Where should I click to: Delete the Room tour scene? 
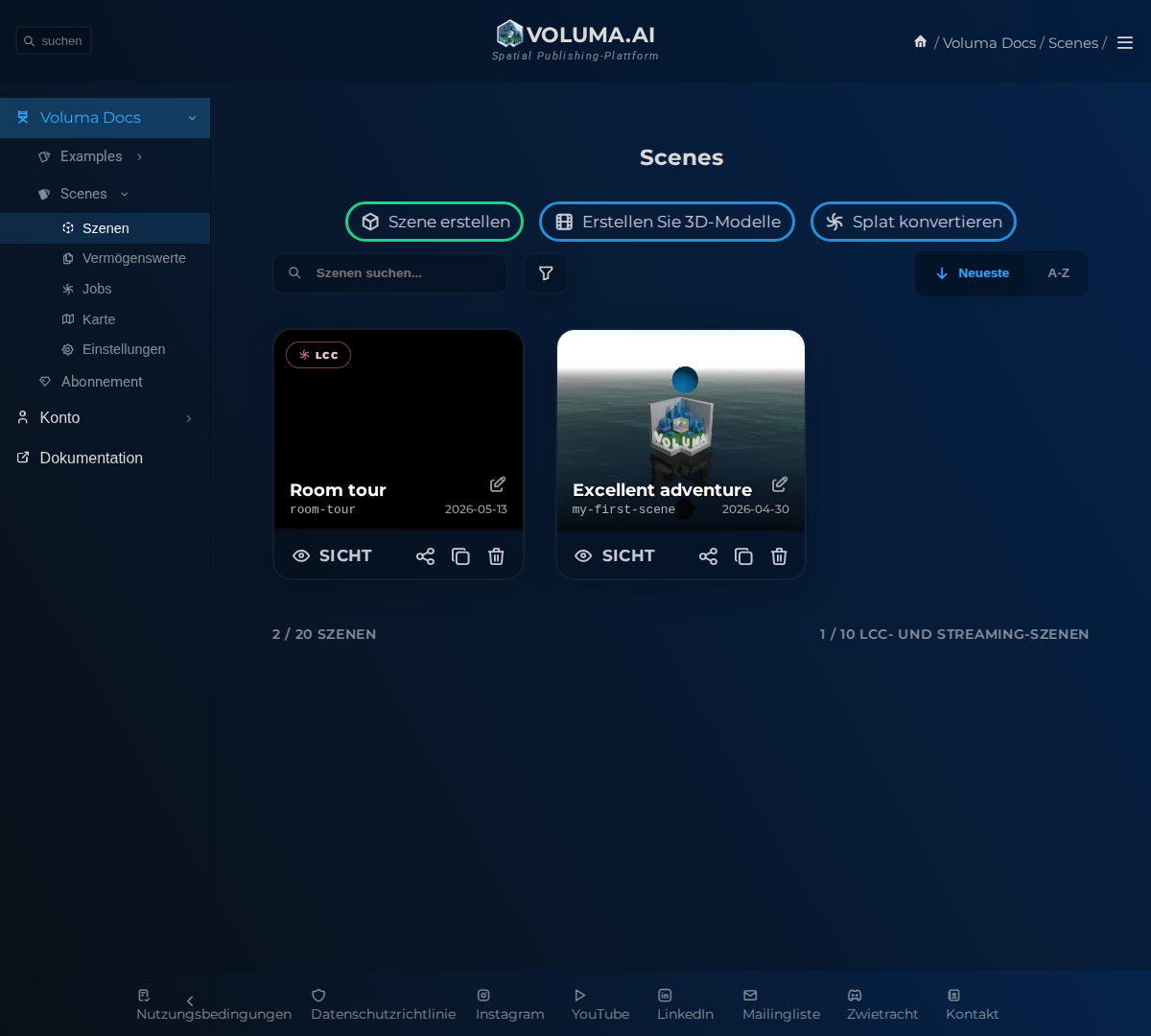tap(496, 556)
